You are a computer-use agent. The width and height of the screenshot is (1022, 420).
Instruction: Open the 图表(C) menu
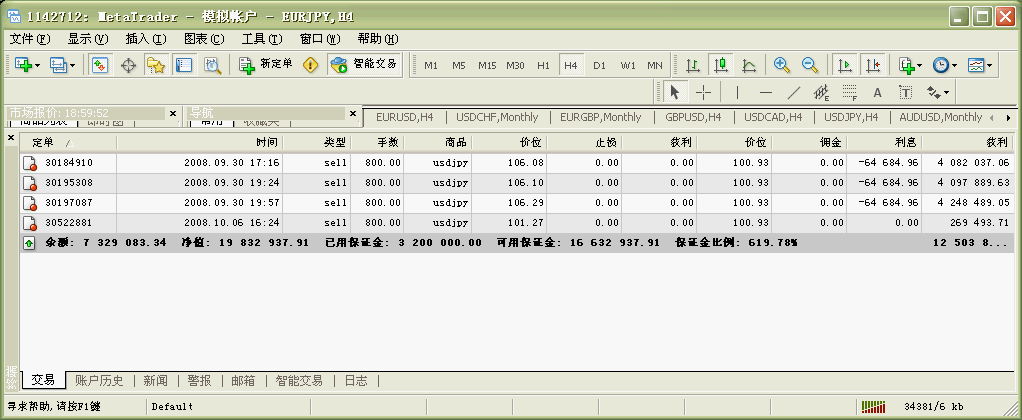click(204, 39)
